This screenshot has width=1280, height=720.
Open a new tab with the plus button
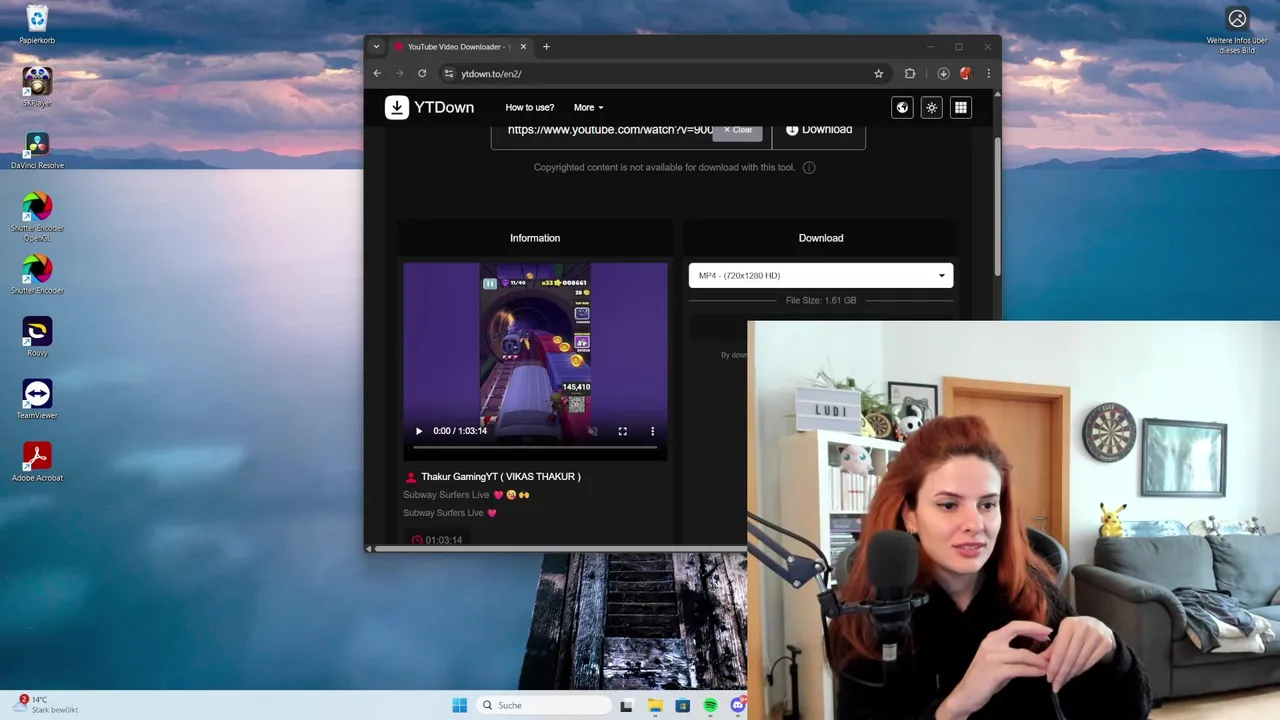(546, 46)
